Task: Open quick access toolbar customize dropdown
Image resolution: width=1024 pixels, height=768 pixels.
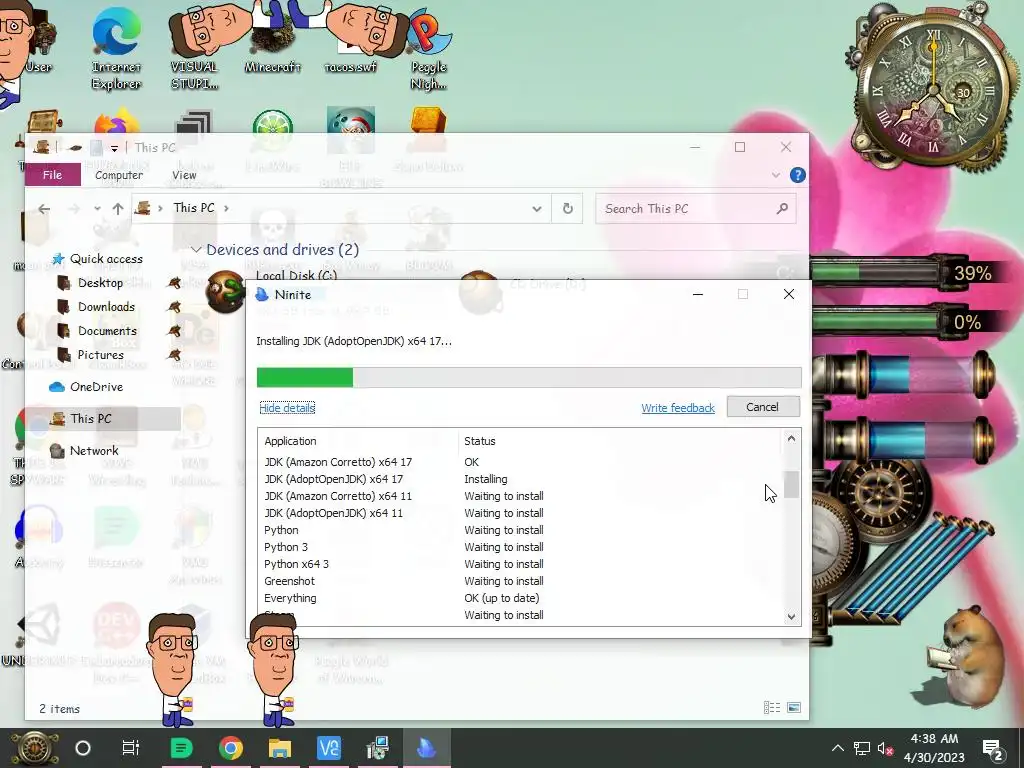Action: tap(114, 148)
